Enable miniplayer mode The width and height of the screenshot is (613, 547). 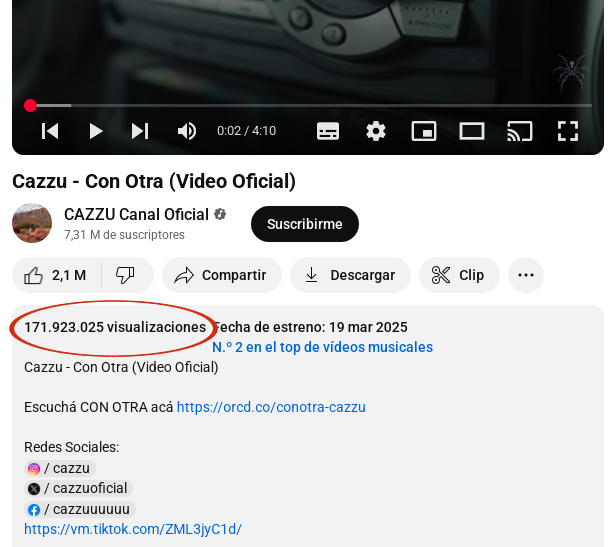(424, 131)
